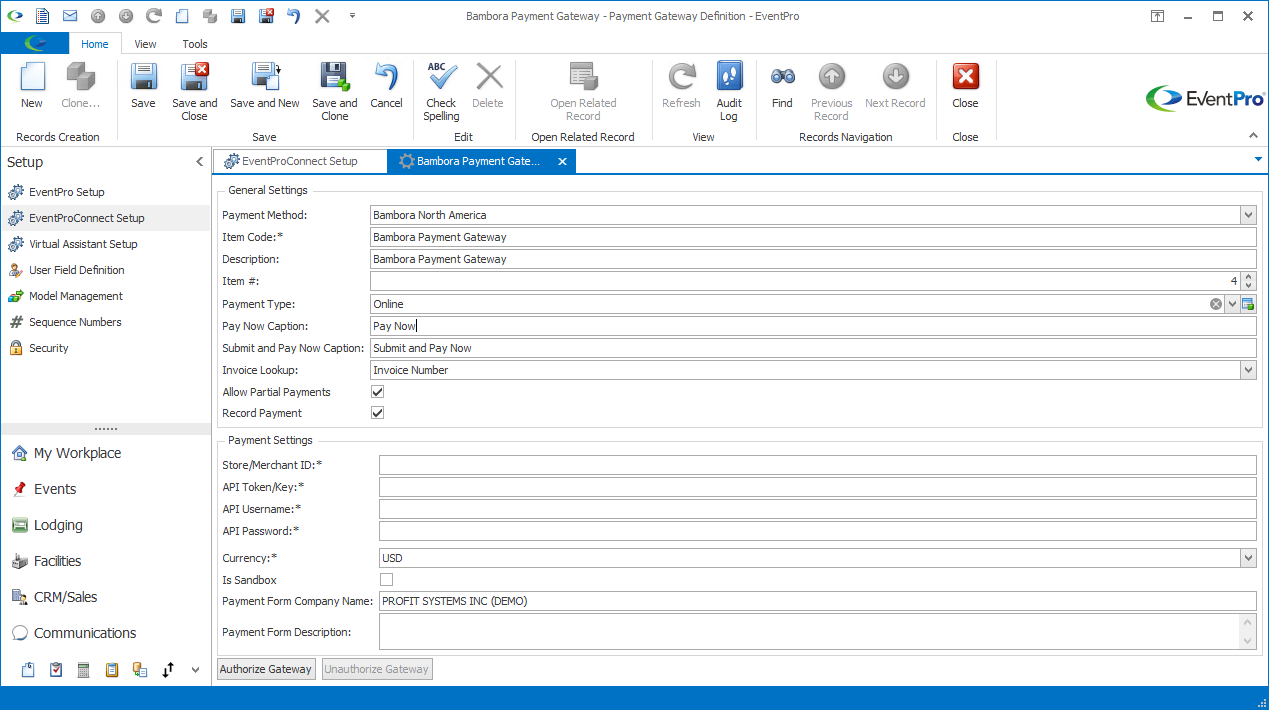
Task: Run Check Spelling from the ribbon
Action: (441, 91)
